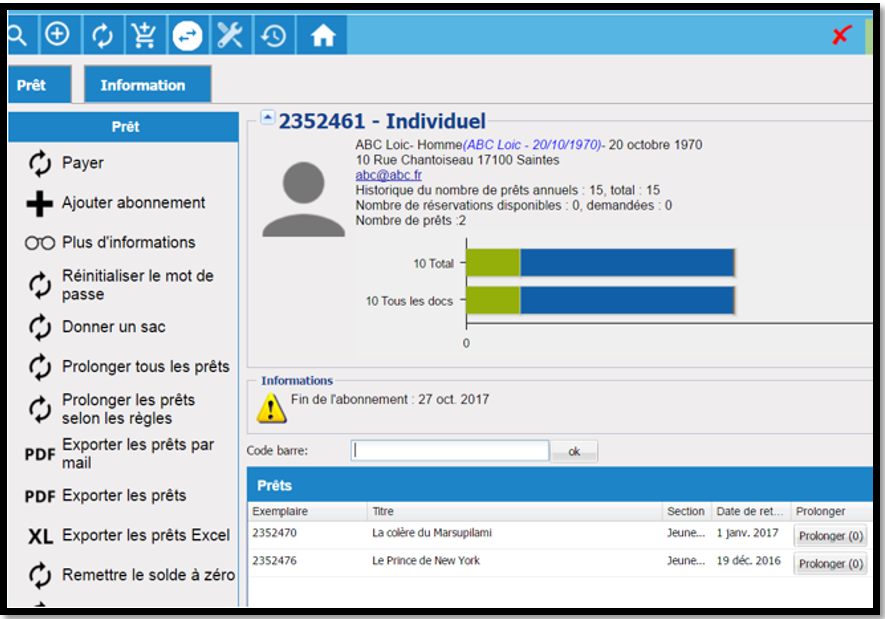The image size is (885, 619).
Task: Collapse the 2352461 - Individuel panel
Action: point(268,117)
